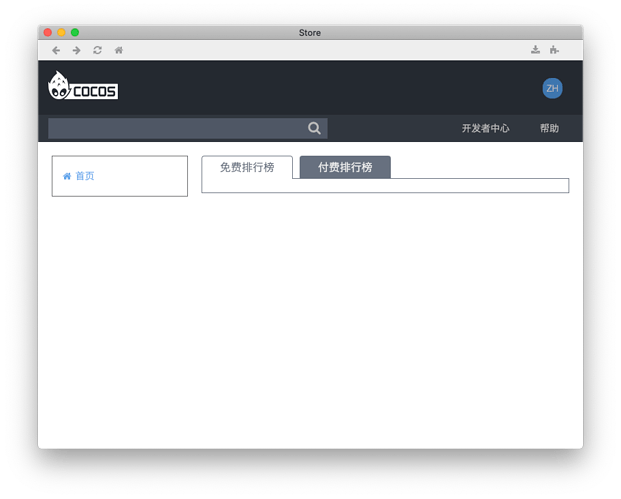621x499 pixels.
Task: Go back with the left arrow icon
Action: tap(56, 50)
